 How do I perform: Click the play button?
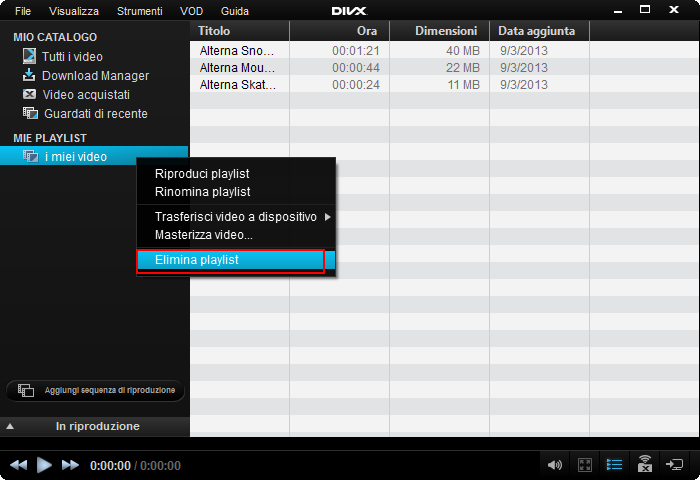click(x=44, y=465)
